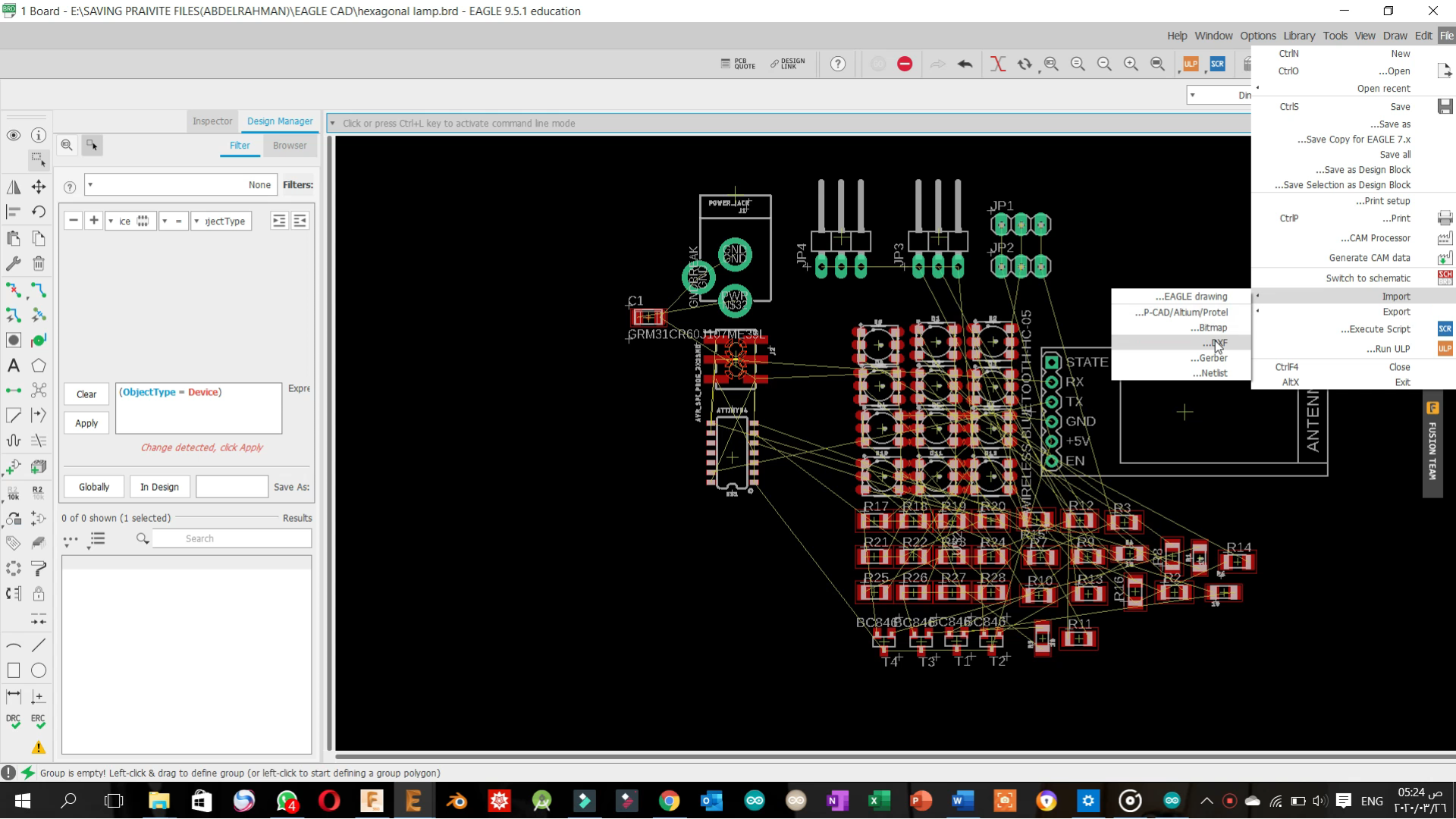Select the Align tool

click(14, 212)
